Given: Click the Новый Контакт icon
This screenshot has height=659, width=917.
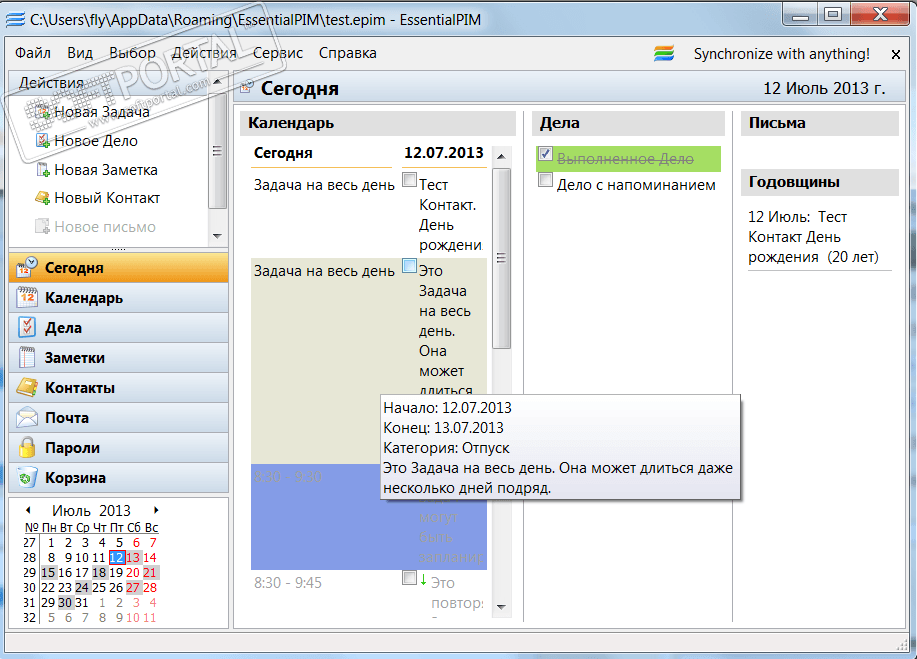Looking at the screenshot, I should click(x=42, y=198).
